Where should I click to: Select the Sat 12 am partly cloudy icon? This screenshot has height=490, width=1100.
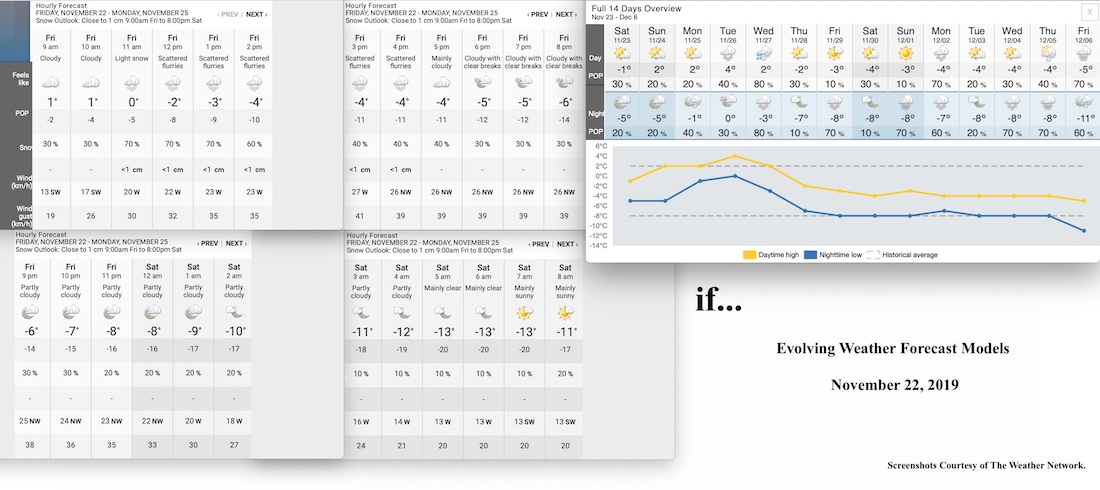pyautogui.click(x=152, y=312)
